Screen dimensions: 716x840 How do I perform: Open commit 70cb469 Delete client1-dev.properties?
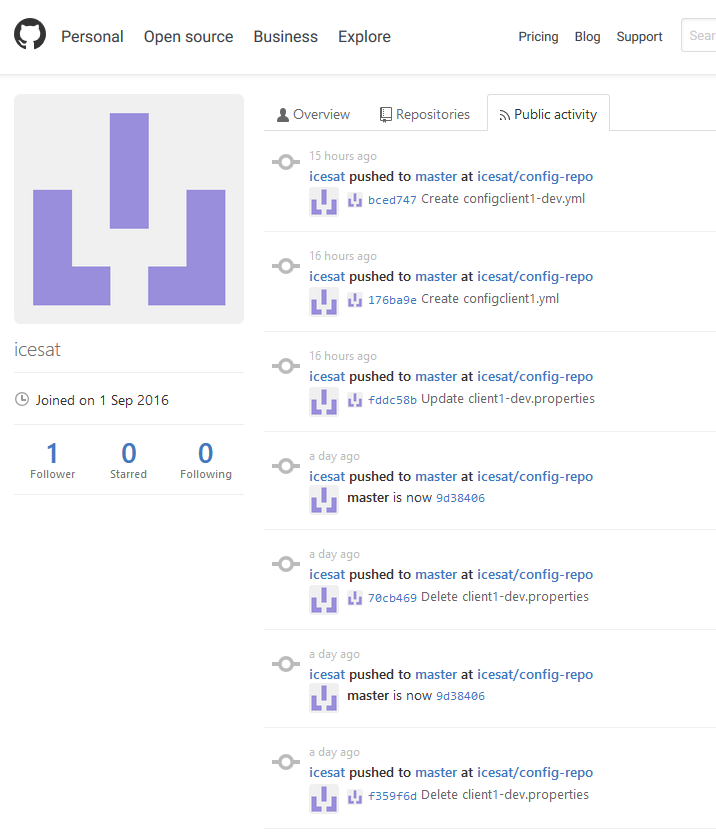point(392,598)
